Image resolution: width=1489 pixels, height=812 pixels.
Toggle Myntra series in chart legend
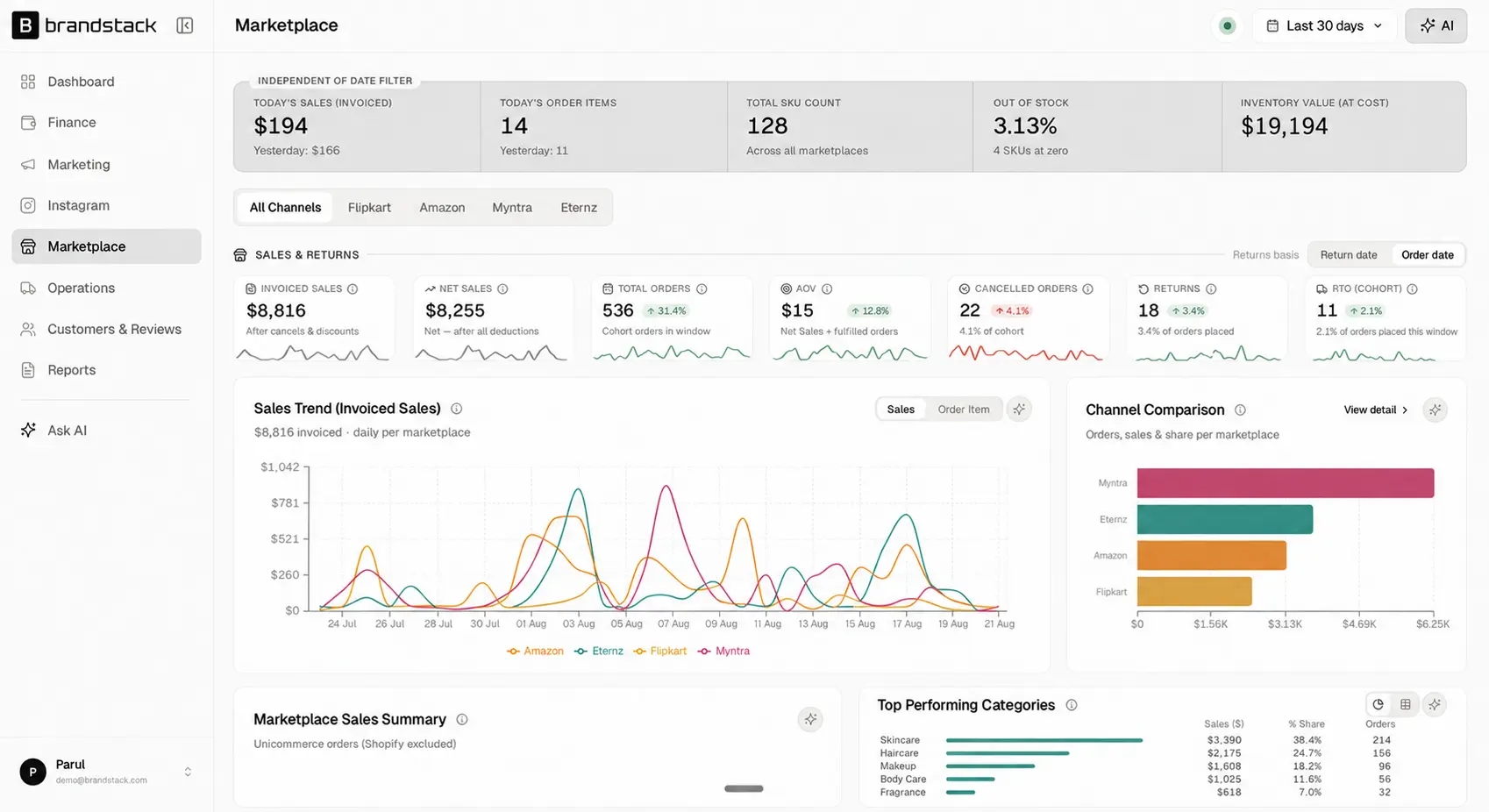(723, 652)
